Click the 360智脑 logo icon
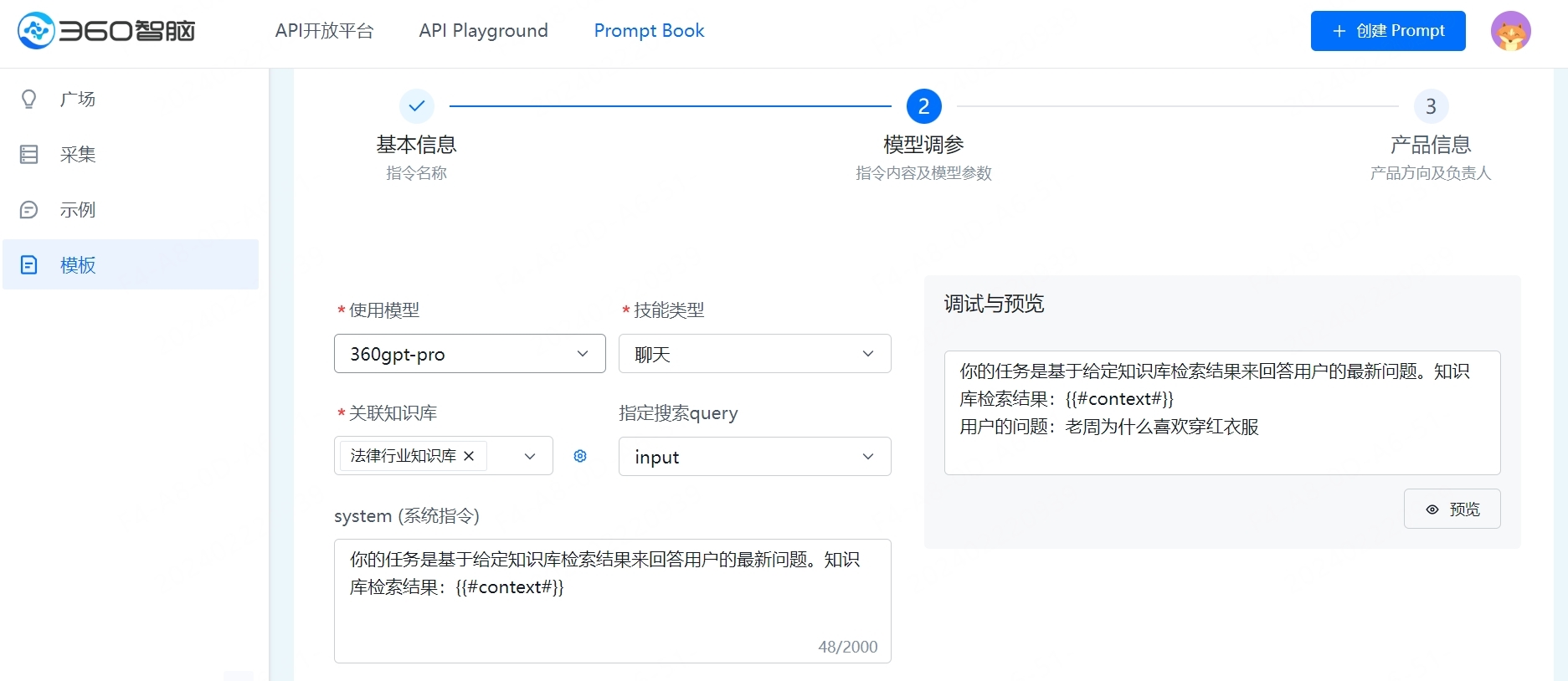The width and height of the screenshot is (1568, 681). [36, 31]
